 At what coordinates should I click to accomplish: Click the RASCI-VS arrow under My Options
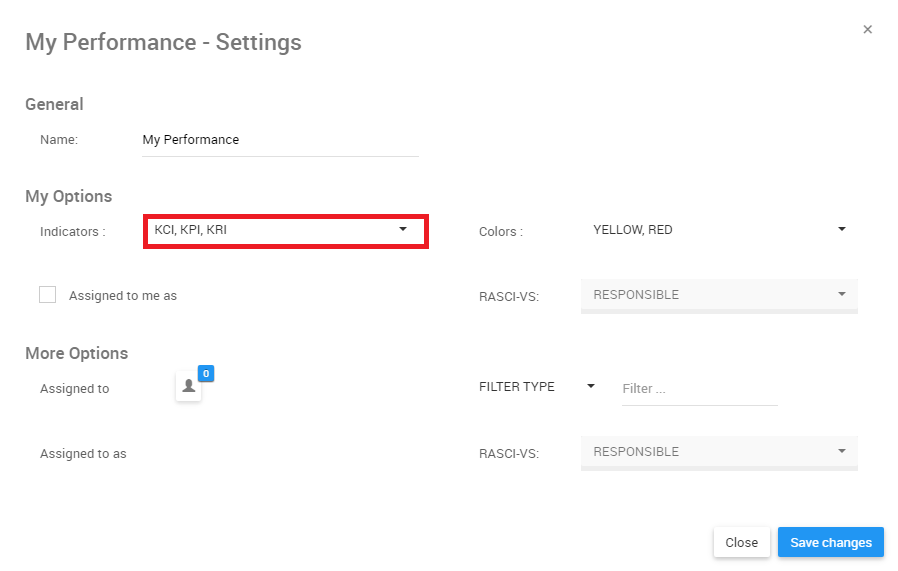click(x=841, y=294)
